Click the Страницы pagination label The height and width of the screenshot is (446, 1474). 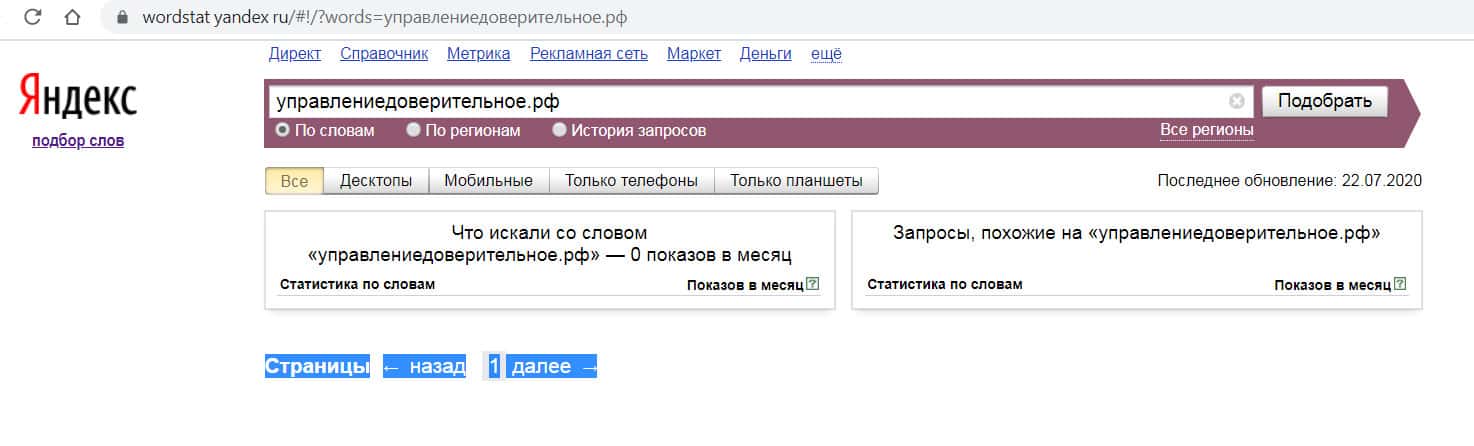tap(317, 367)
